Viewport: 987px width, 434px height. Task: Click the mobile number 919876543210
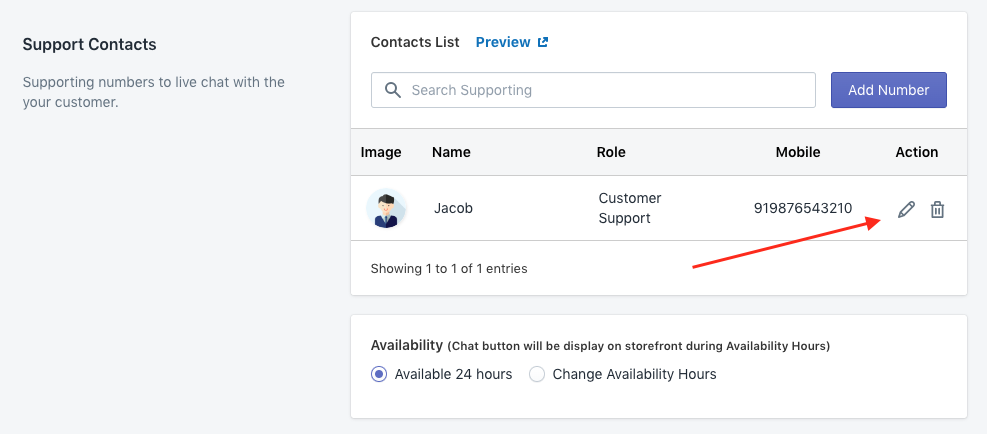[x=803, y=208]
